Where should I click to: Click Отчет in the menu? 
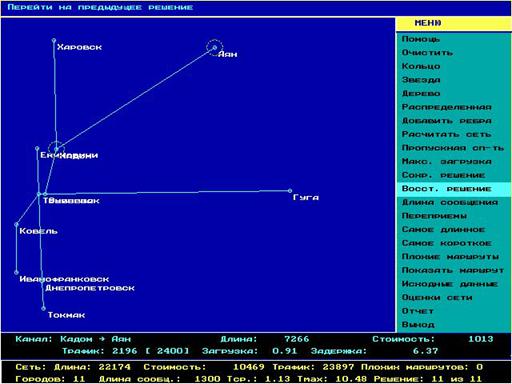[x=418, y=311]
